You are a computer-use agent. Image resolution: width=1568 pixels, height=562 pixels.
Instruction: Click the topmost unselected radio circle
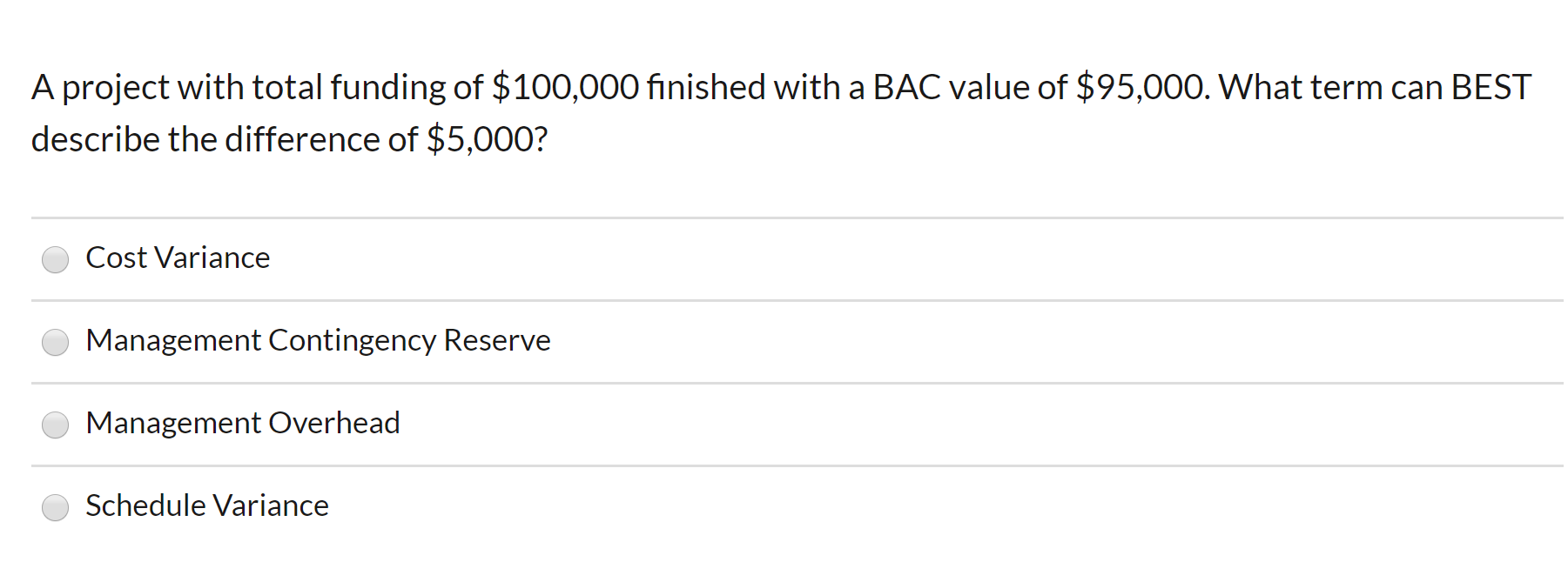click(x=55, y=259)
